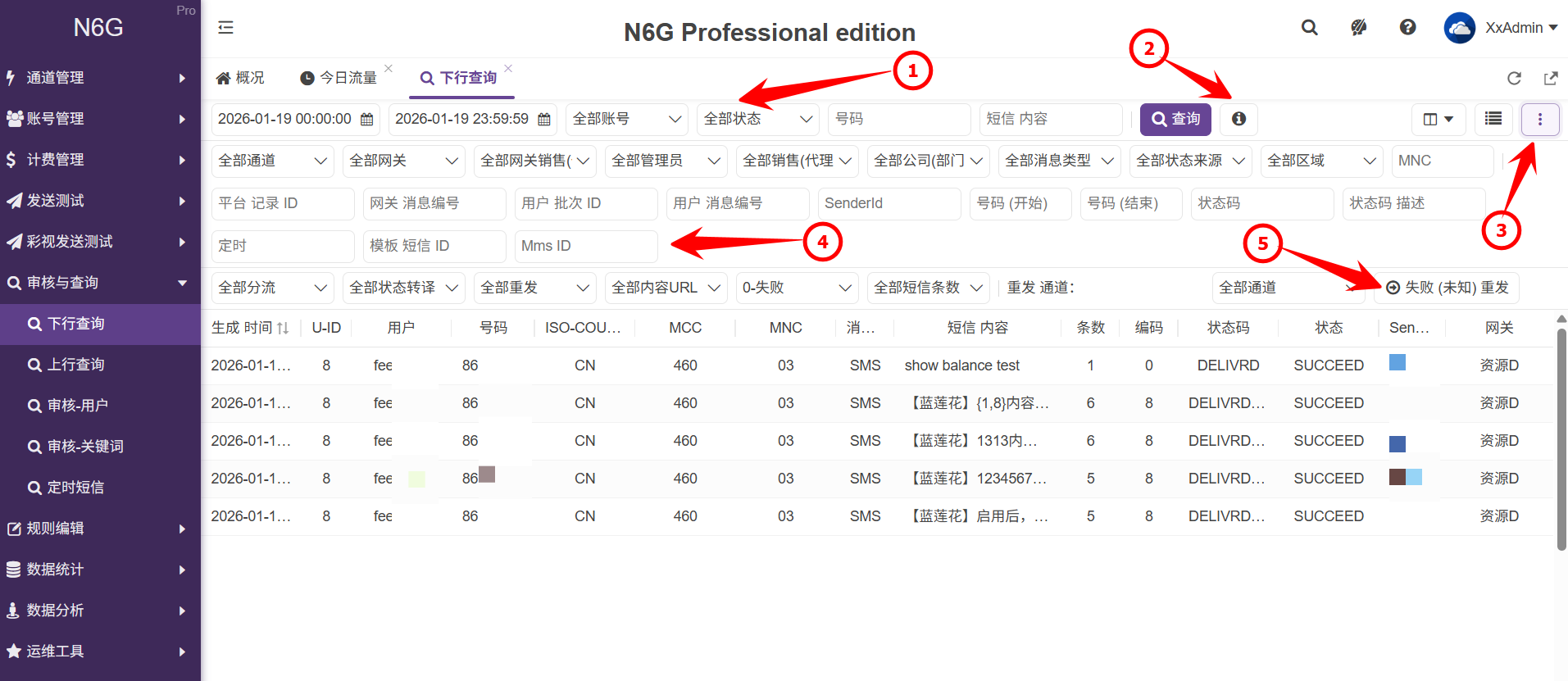Expand the 计费管理 sidebar menu
The image size is (1568, 681).
coord(100,160)
